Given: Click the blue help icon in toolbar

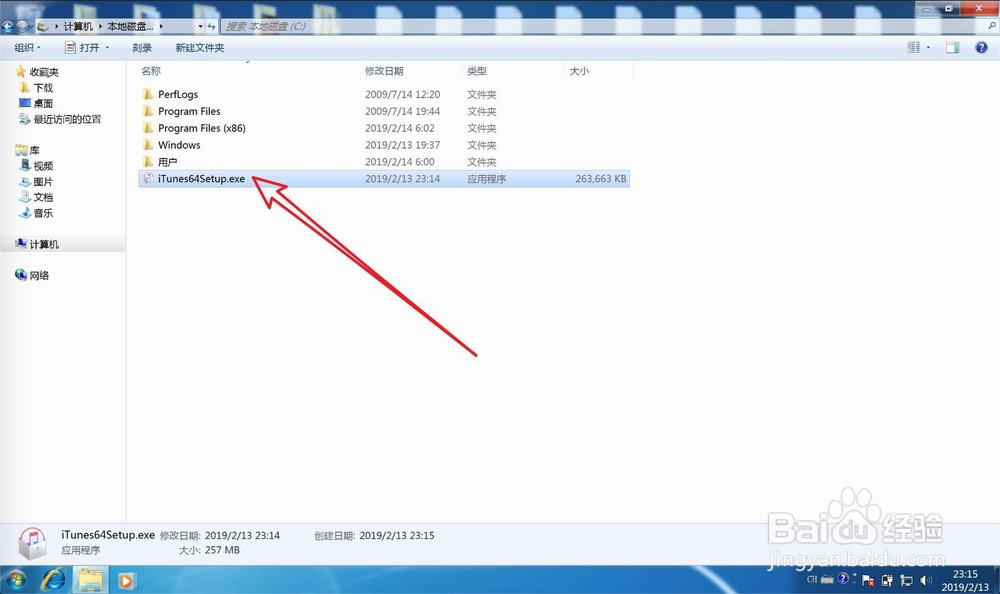Looking at the screenshot, I should pyautogui.click(x=981, y=48).
